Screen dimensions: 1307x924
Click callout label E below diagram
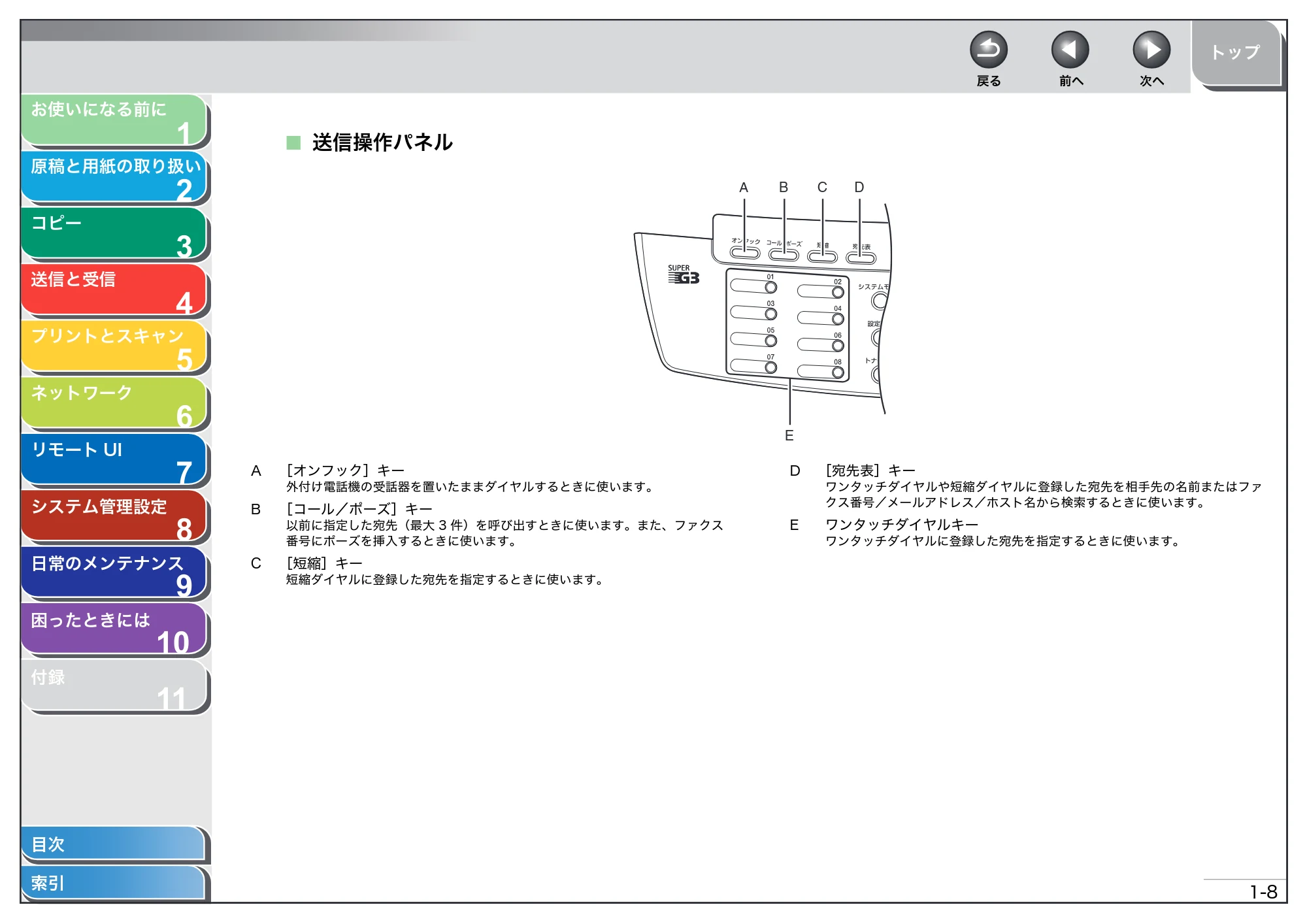click(x=789, y=436)
